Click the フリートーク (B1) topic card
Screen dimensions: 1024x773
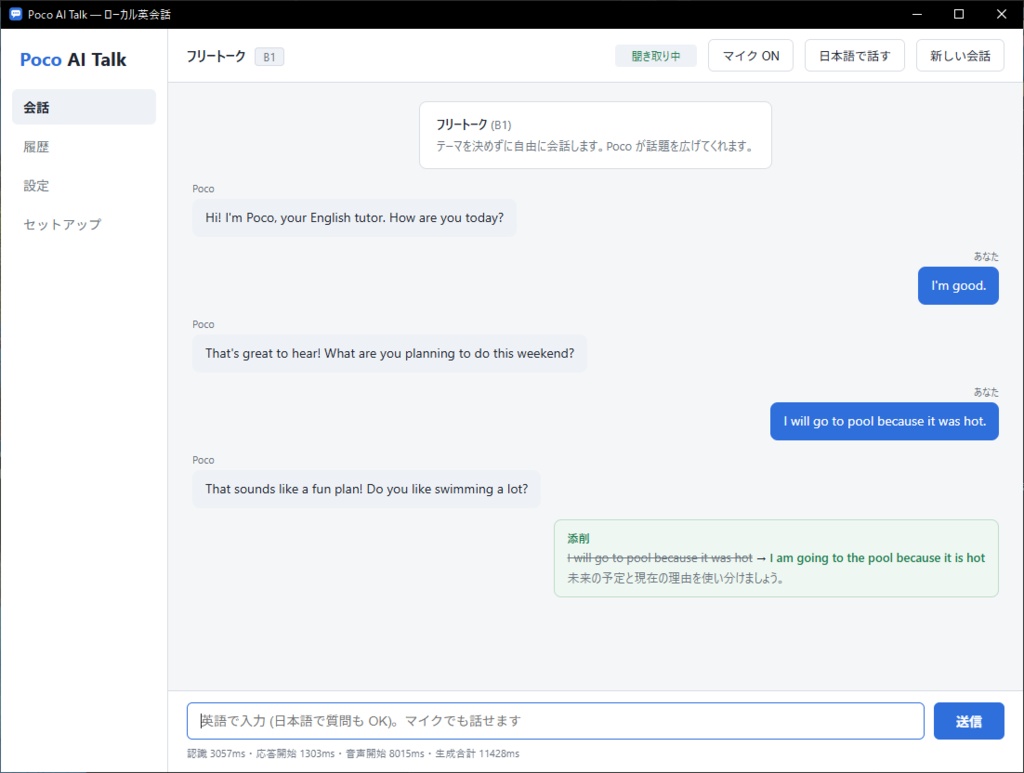tap(595, 135)
